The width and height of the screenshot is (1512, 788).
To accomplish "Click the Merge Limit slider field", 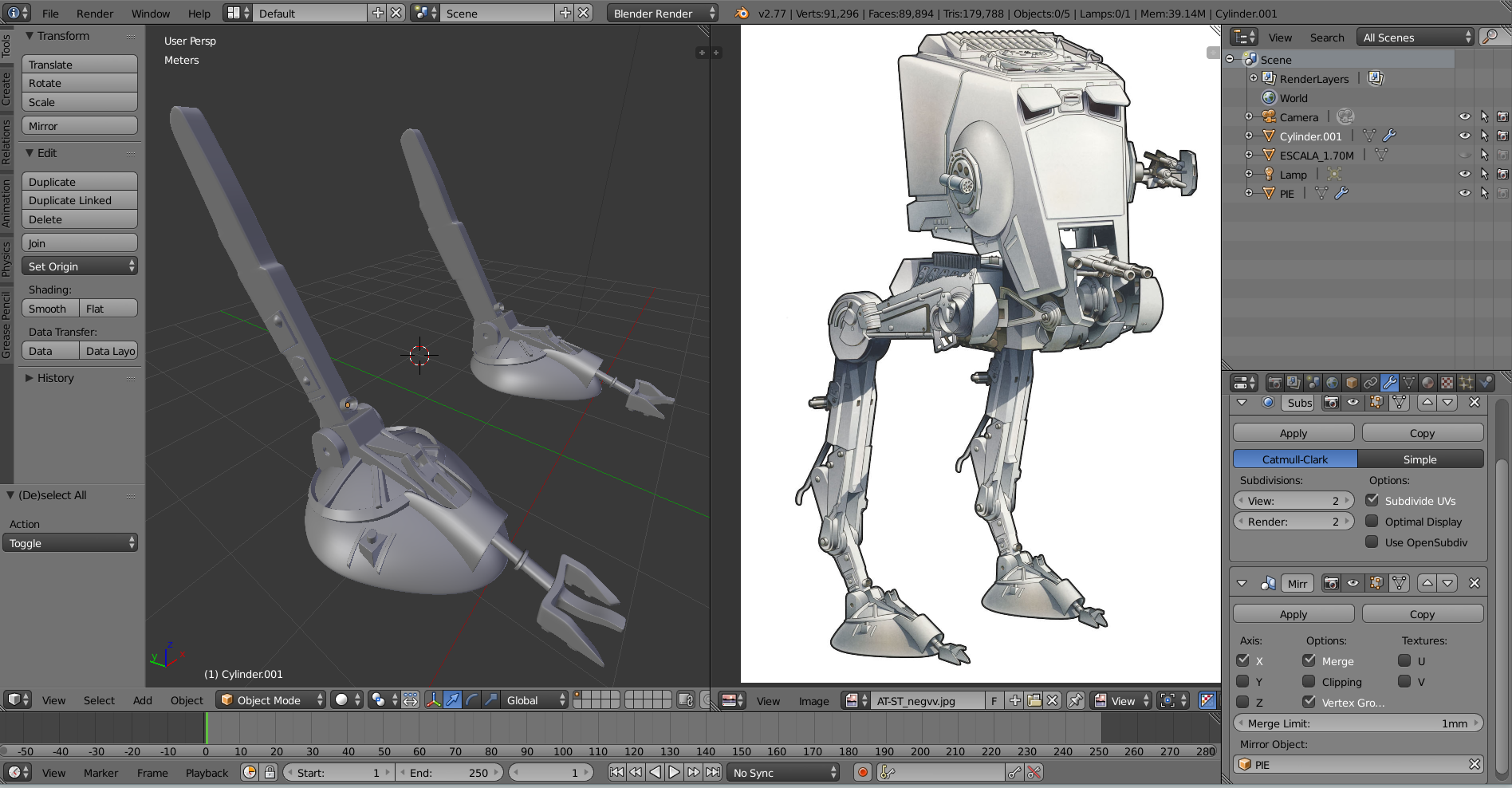I will coord(1357,723).
